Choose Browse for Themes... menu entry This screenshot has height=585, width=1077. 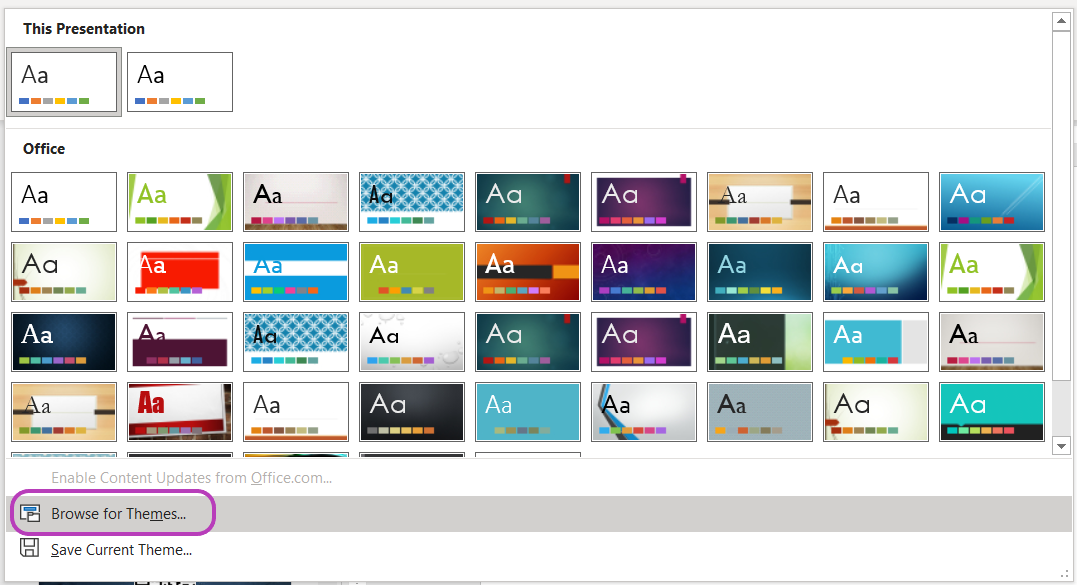[x=538, y=514]
